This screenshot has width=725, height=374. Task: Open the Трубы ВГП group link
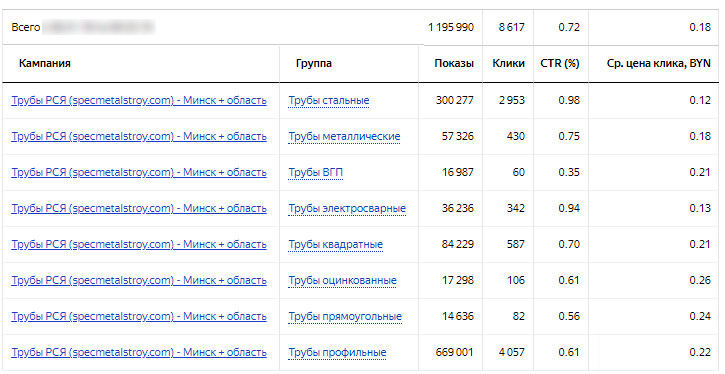pos(316,172)
